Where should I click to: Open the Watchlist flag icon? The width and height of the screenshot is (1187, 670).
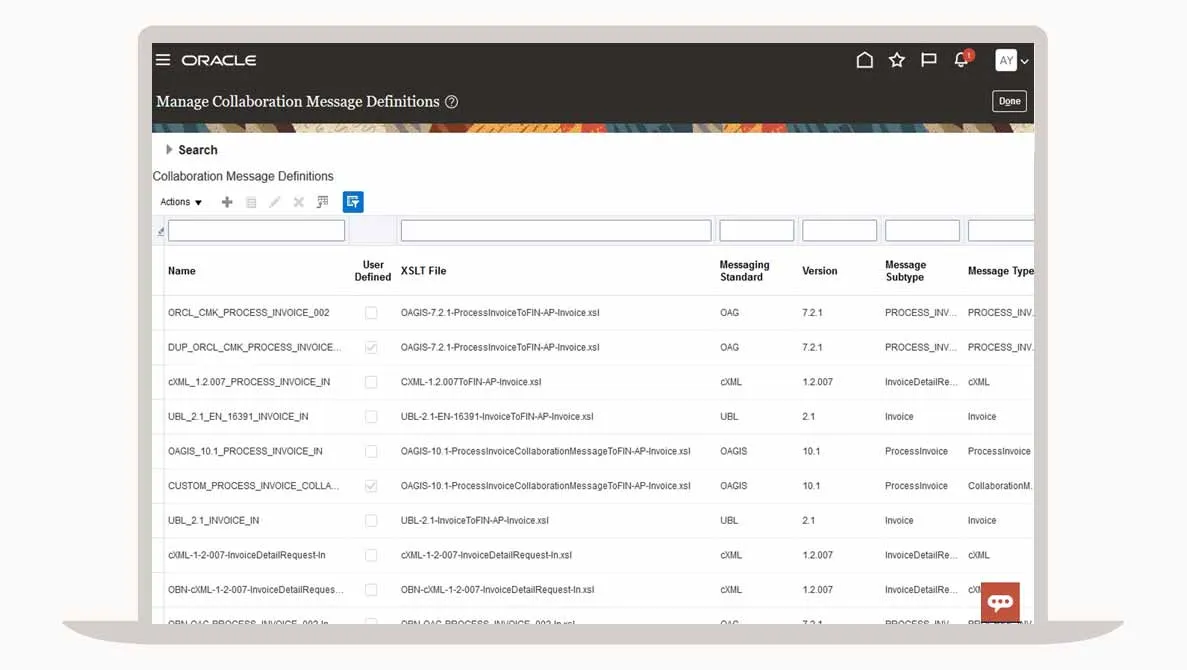click(929, 61)
